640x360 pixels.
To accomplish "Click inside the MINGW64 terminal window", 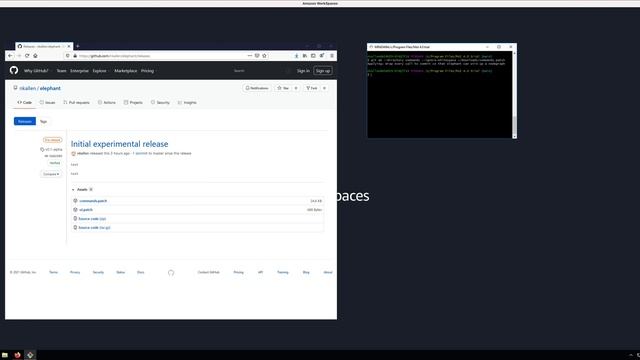I will click(440, 94).
